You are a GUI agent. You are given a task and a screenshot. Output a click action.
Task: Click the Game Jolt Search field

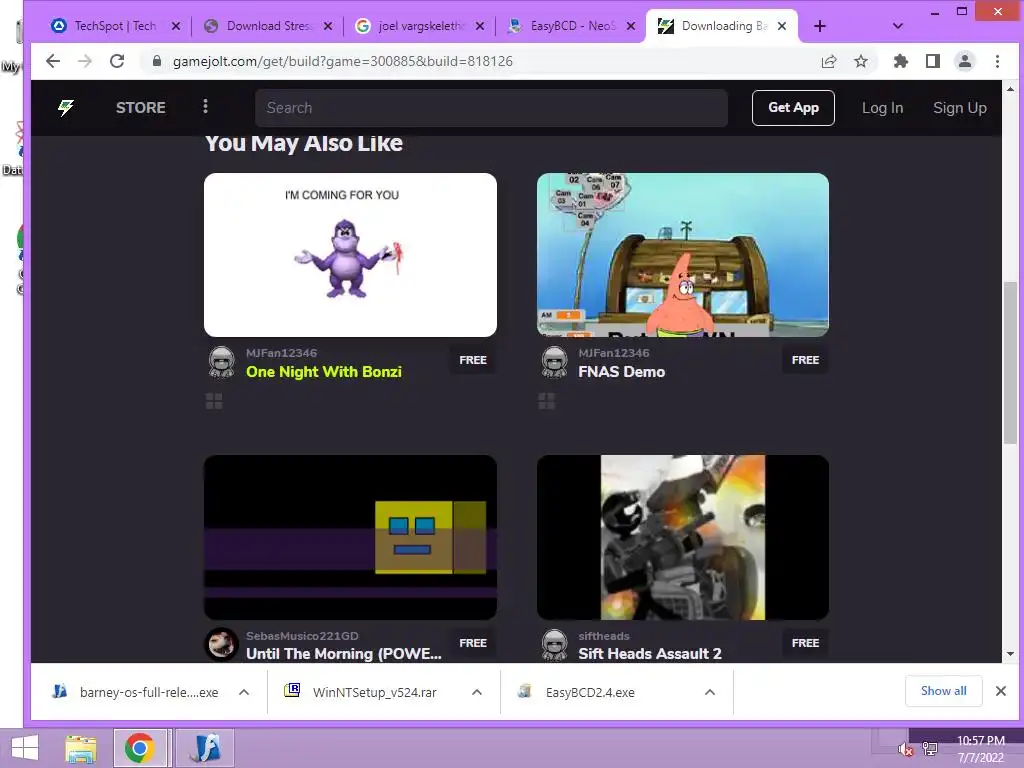pos(491,108)
